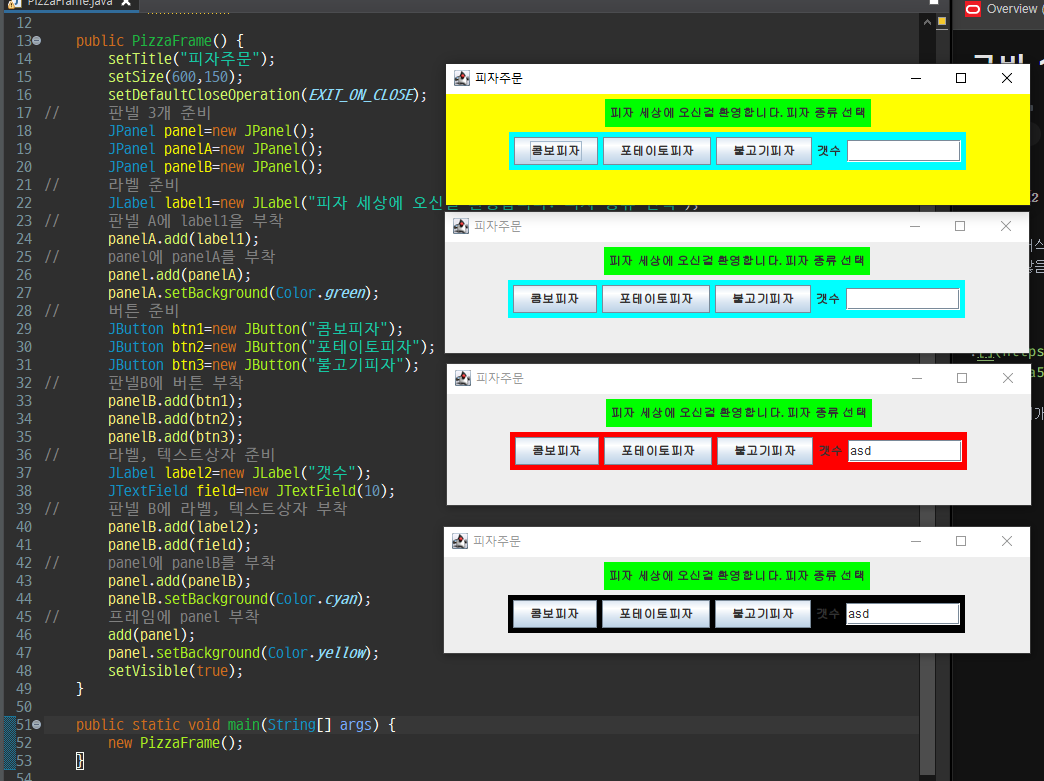Click 'new PizzaFrame();' on line 52
The width and height of the screenshot is (1044, 781).
pyautogui.click(x=176, y=743)
